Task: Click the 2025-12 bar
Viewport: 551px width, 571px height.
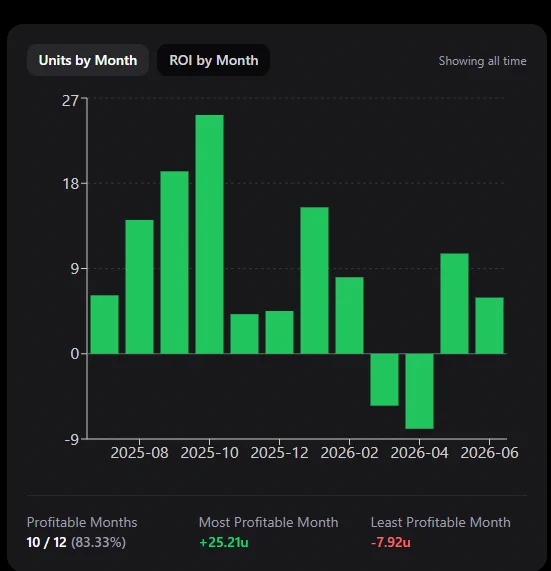Action: pos(279,332)
